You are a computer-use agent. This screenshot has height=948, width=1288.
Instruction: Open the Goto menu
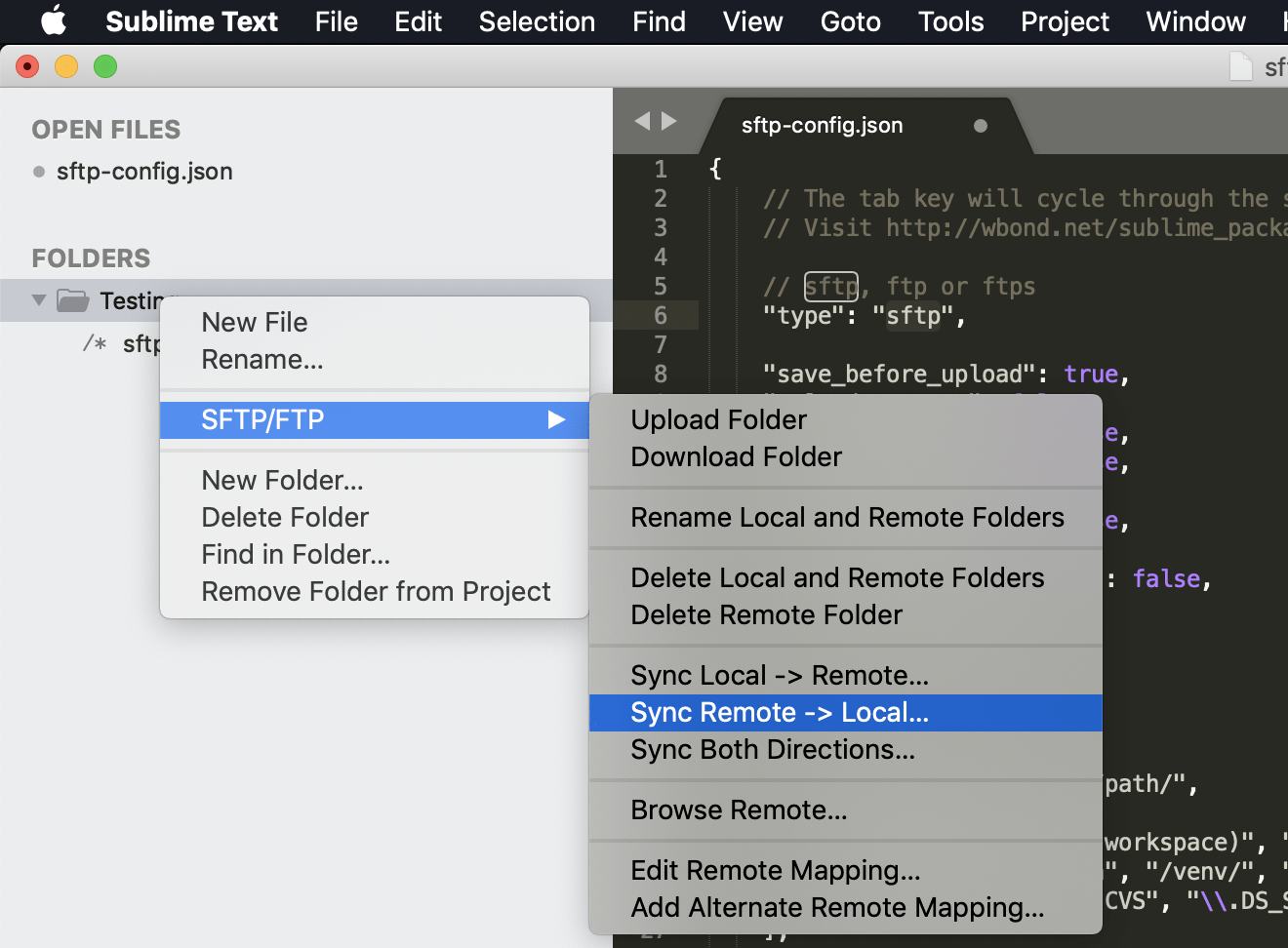tap(850, 21)
